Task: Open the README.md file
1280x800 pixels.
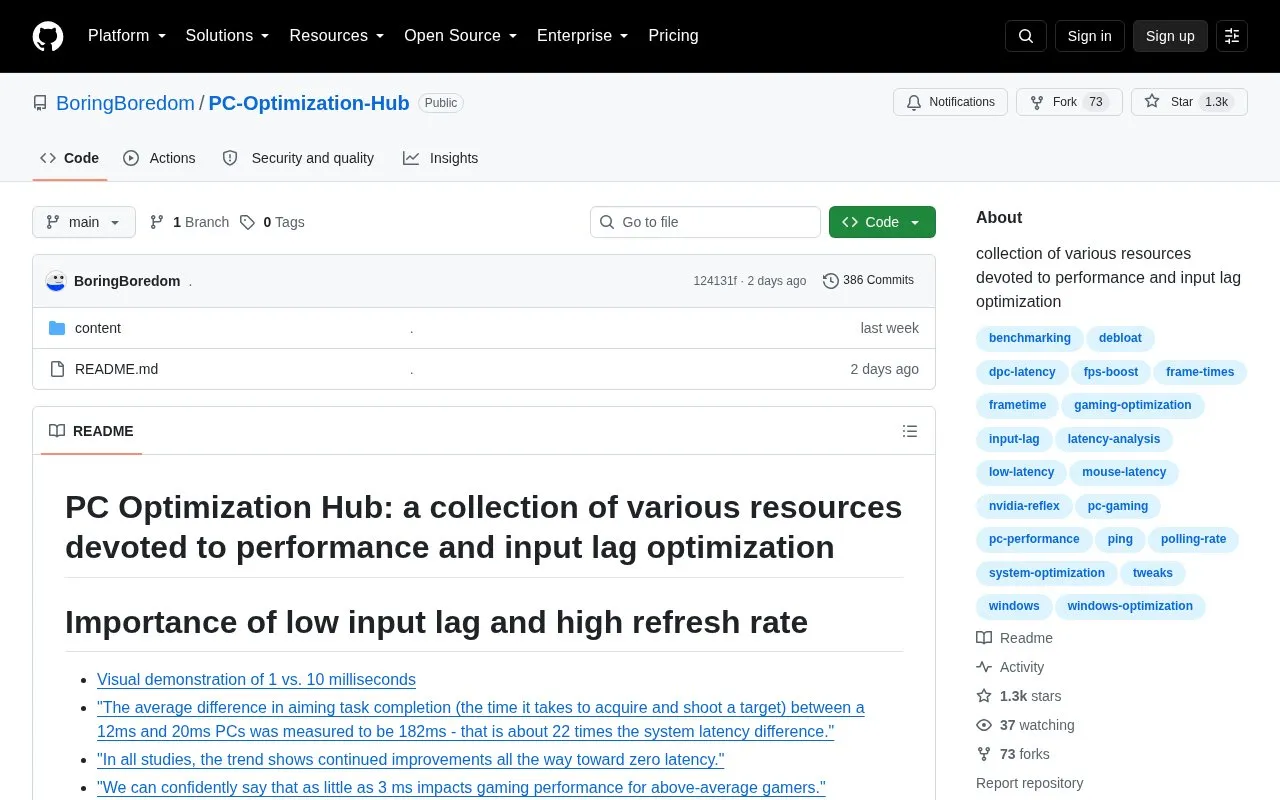Action: point(116,369)
